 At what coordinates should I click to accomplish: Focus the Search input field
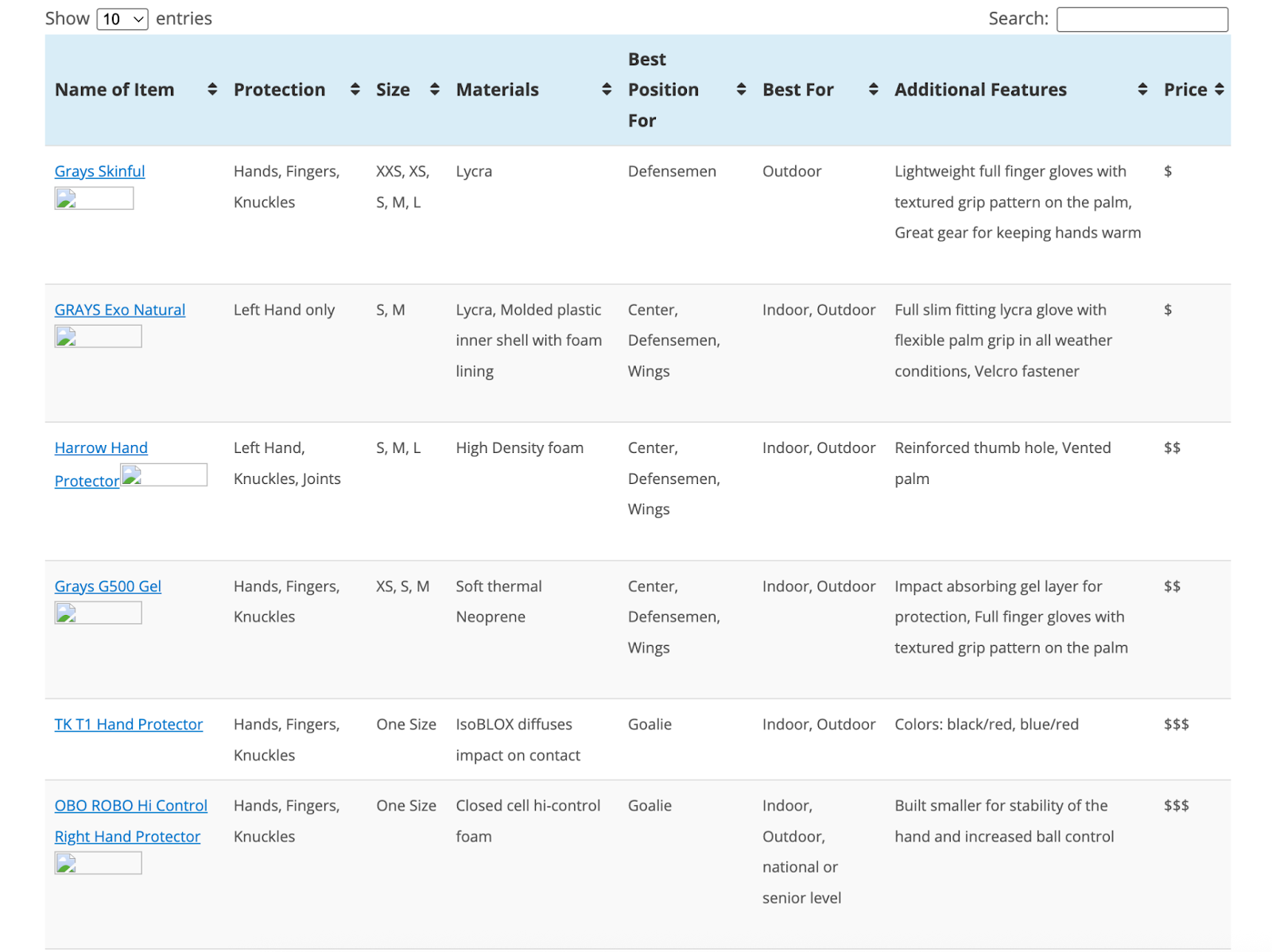click(x=1142, y=19)
